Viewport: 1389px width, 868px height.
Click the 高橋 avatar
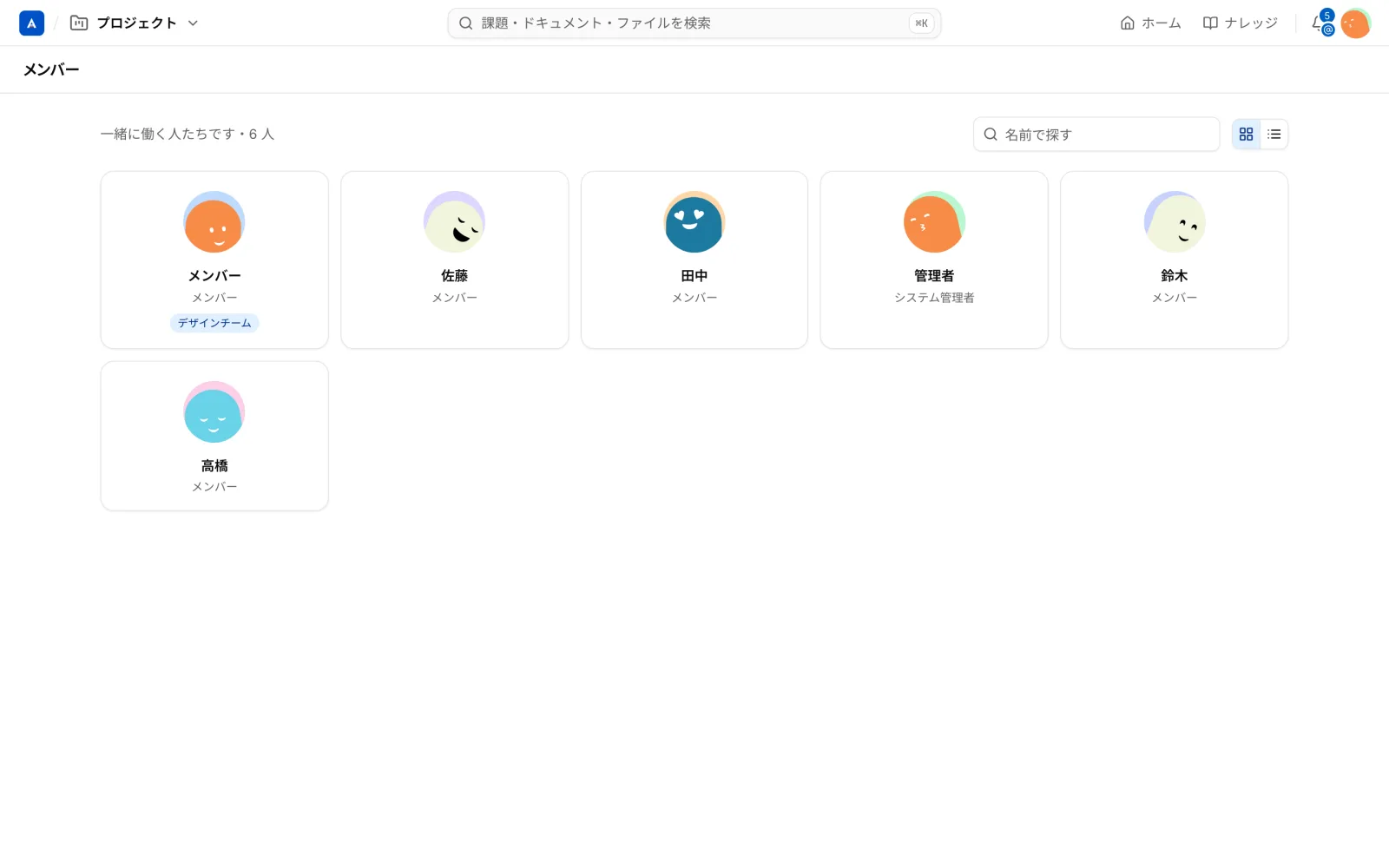click(x=214, y=412)
